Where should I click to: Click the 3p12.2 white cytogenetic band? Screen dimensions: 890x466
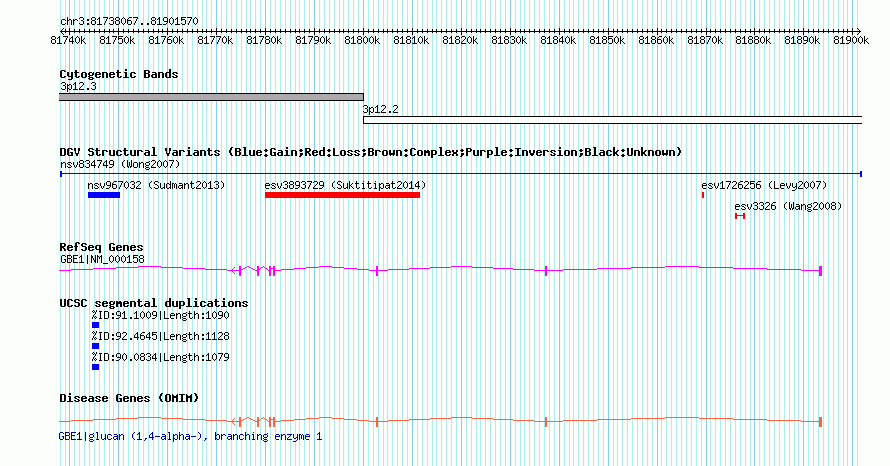click(x=612, y=120)
